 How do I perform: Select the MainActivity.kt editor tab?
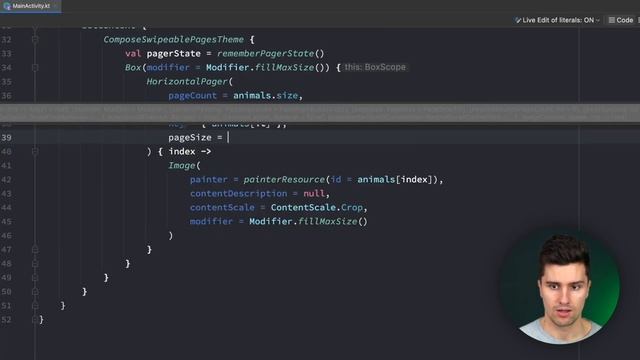coord(31,6)
